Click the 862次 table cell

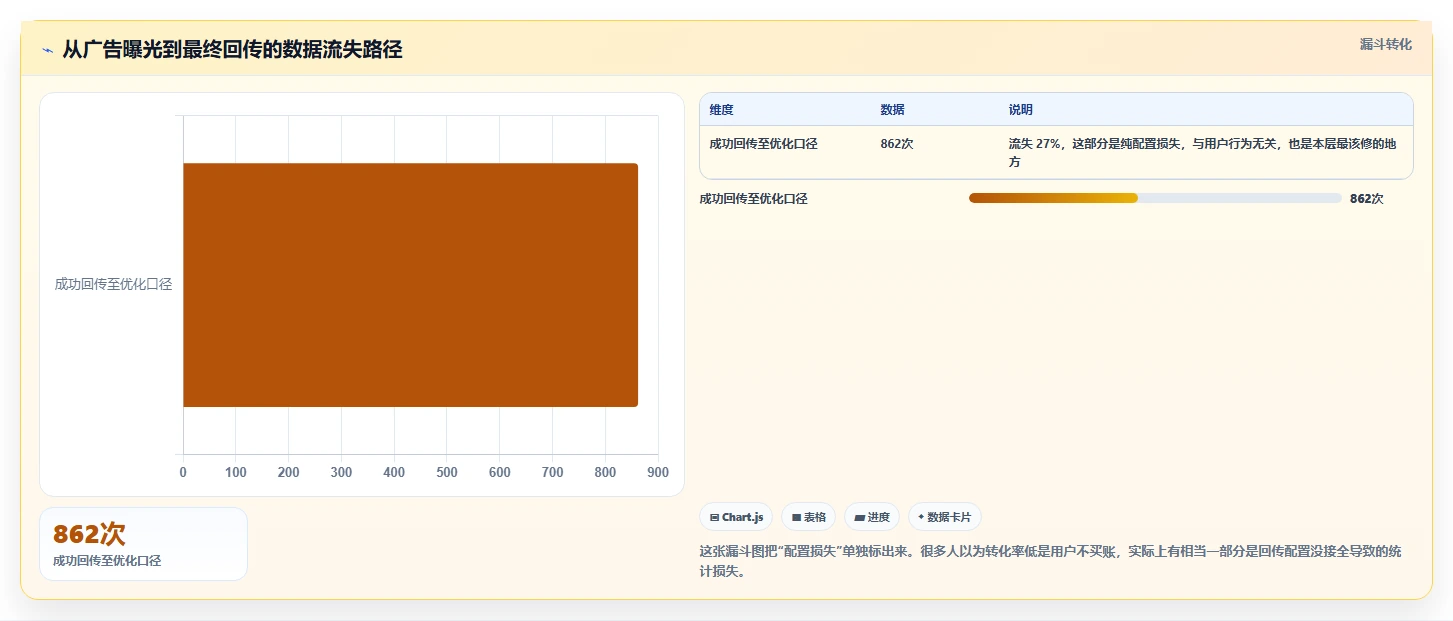pyautogui.click(x=897, y=144)
